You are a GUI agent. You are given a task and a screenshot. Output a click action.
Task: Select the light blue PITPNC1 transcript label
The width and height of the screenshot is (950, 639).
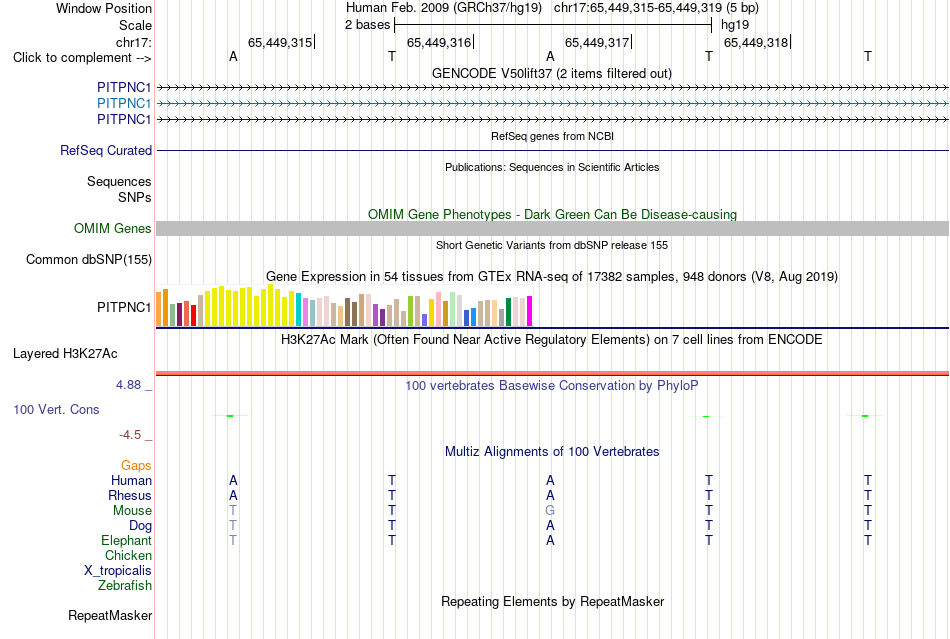click(x=124, y=104)
